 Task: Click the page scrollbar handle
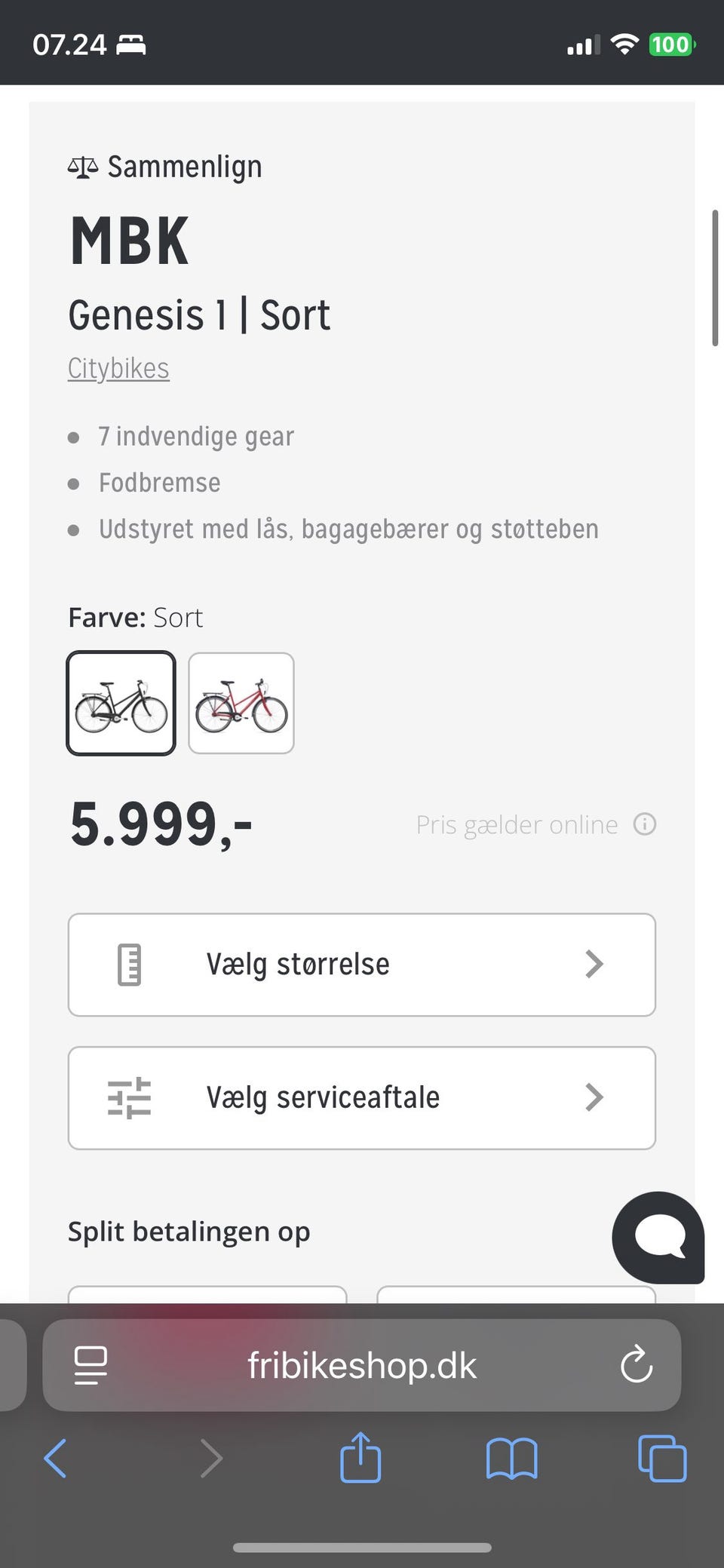pos(715,278)
